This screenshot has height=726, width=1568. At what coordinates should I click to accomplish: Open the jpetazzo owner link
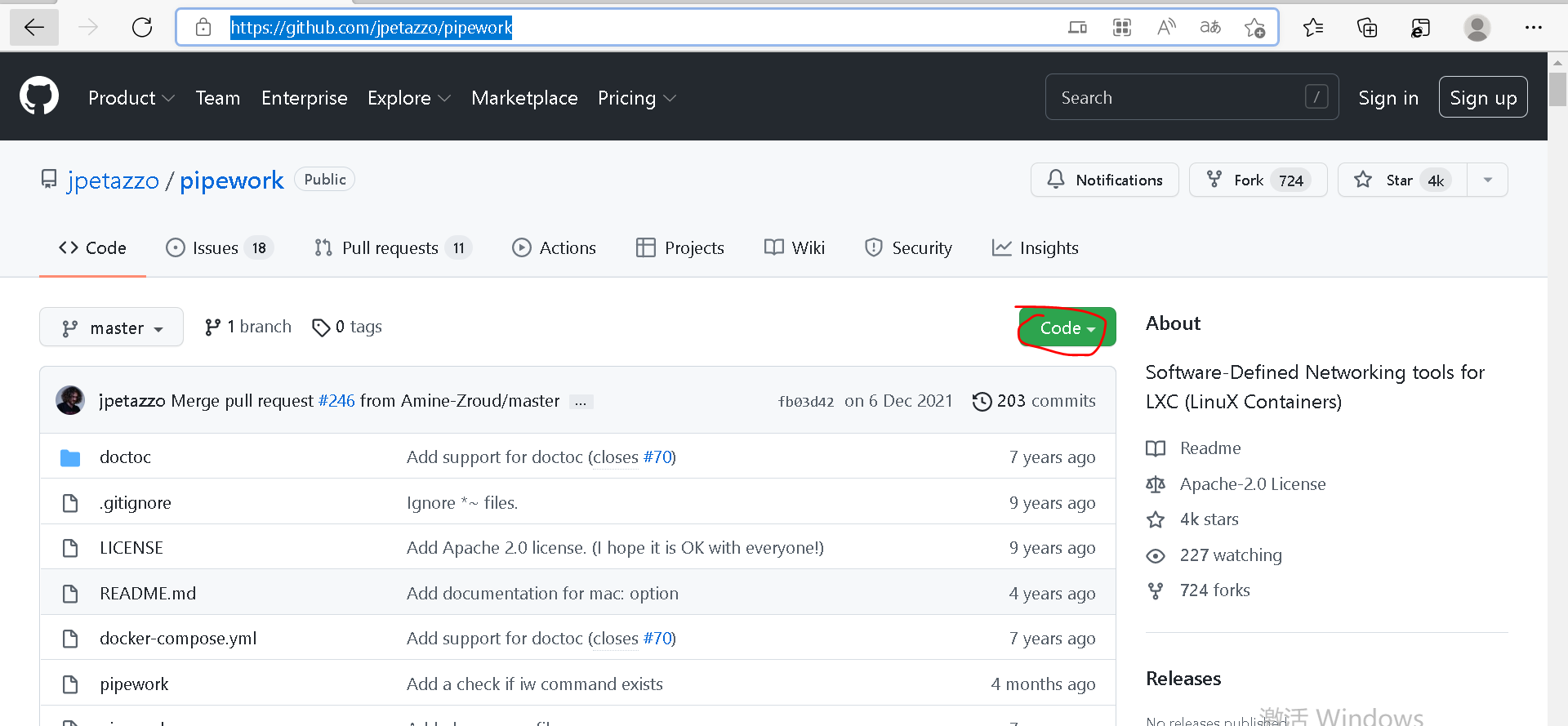(x=114, y=180)
